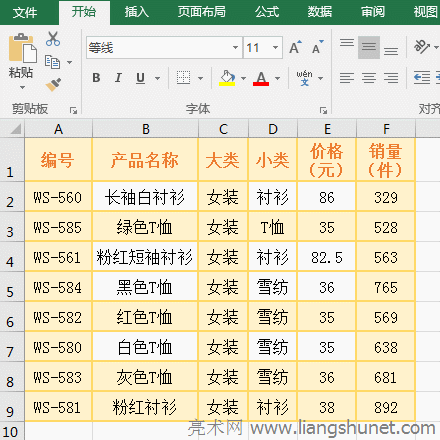Screen dimensions: 440x440
Task: Select column D header
Action: 273,129
